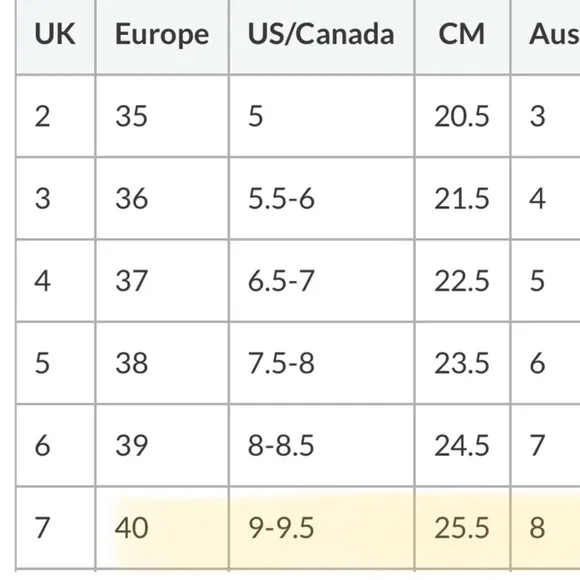Click the highlighted 25.5 CM cell
580x580 pixels.
point(462,528)
